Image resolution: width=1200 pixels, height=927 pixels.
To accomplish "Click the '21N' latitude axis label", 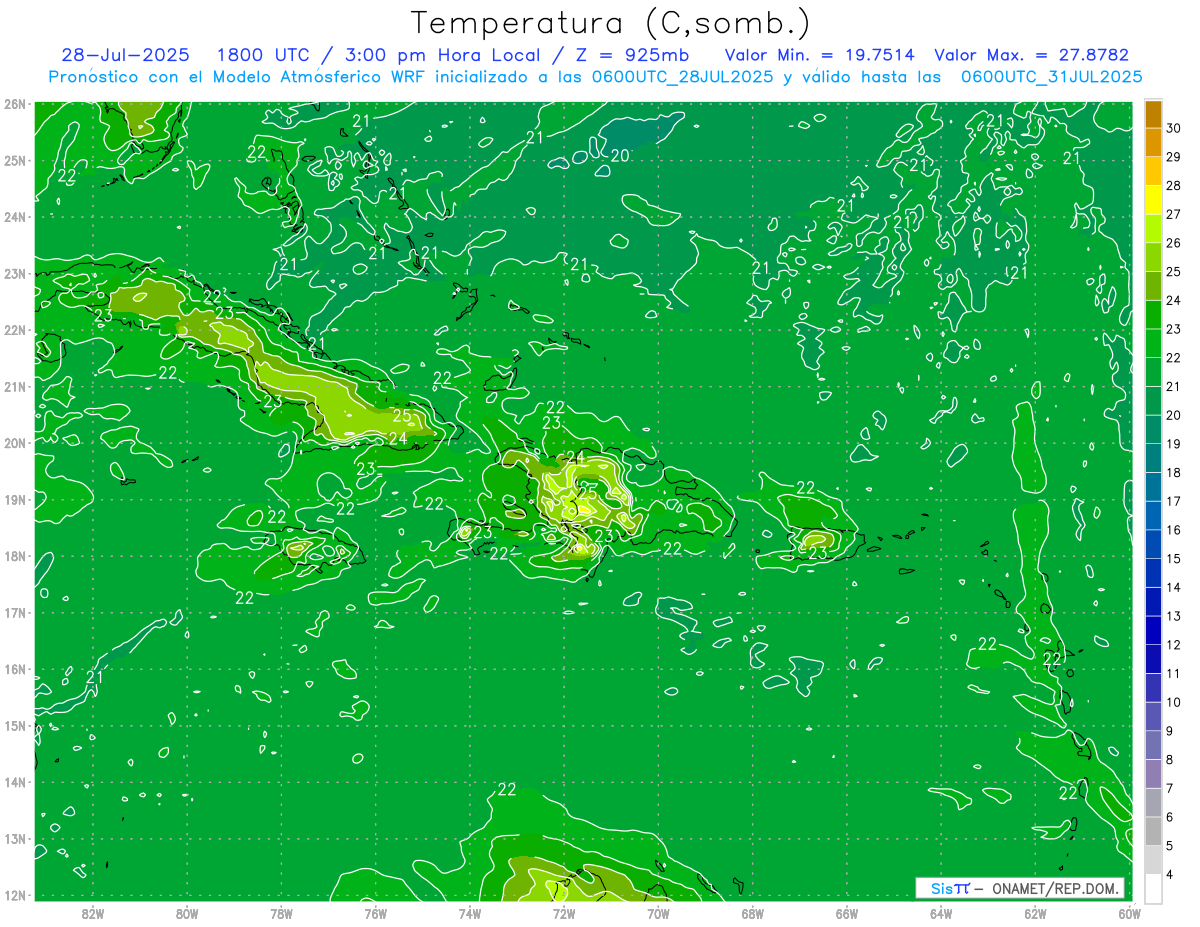I will pos(15,387).
